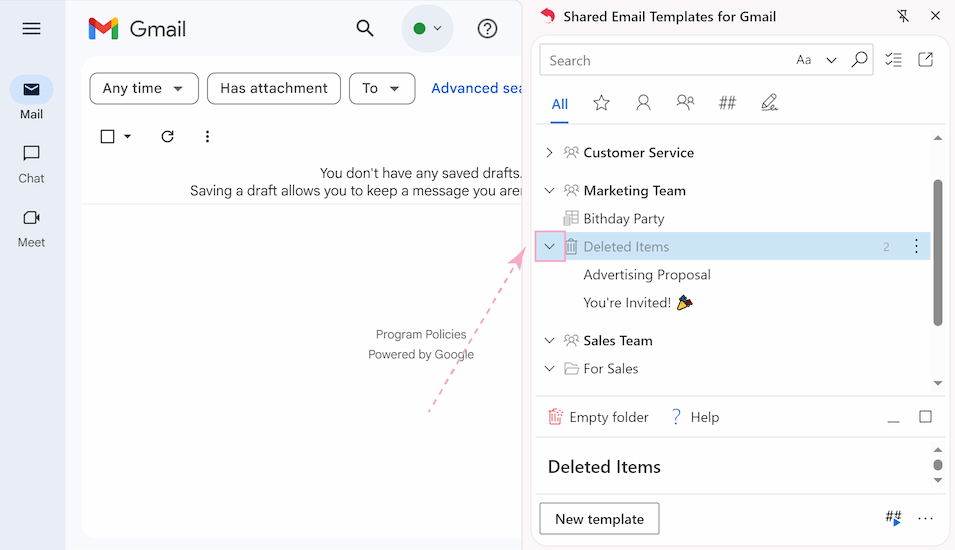Click the ## insert macro icon
This screenshot has height=550, width=955.
(893, 518)
